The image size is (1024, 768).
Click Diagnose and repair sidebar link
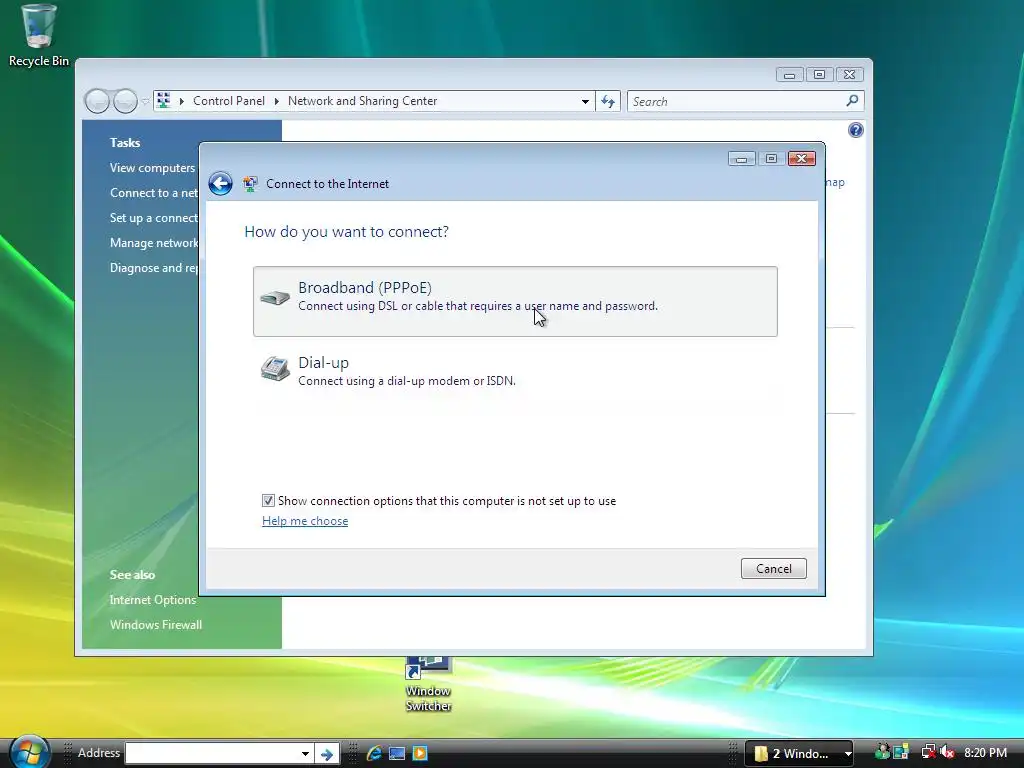(x=153, y=268)
